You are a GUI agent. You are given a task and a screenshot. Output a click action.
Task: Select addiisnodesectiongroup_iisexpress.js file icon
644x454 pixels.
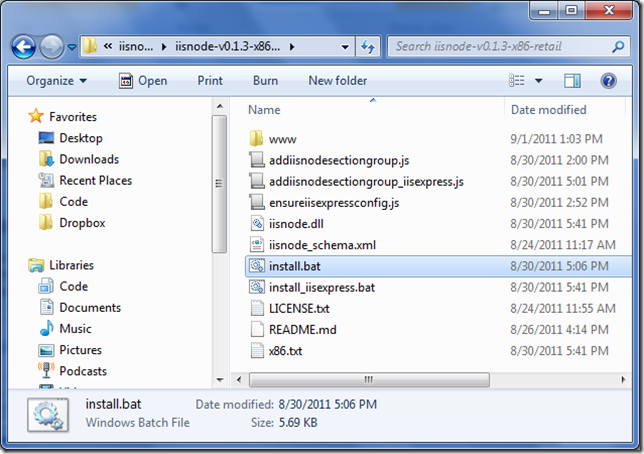coord(257,181)
